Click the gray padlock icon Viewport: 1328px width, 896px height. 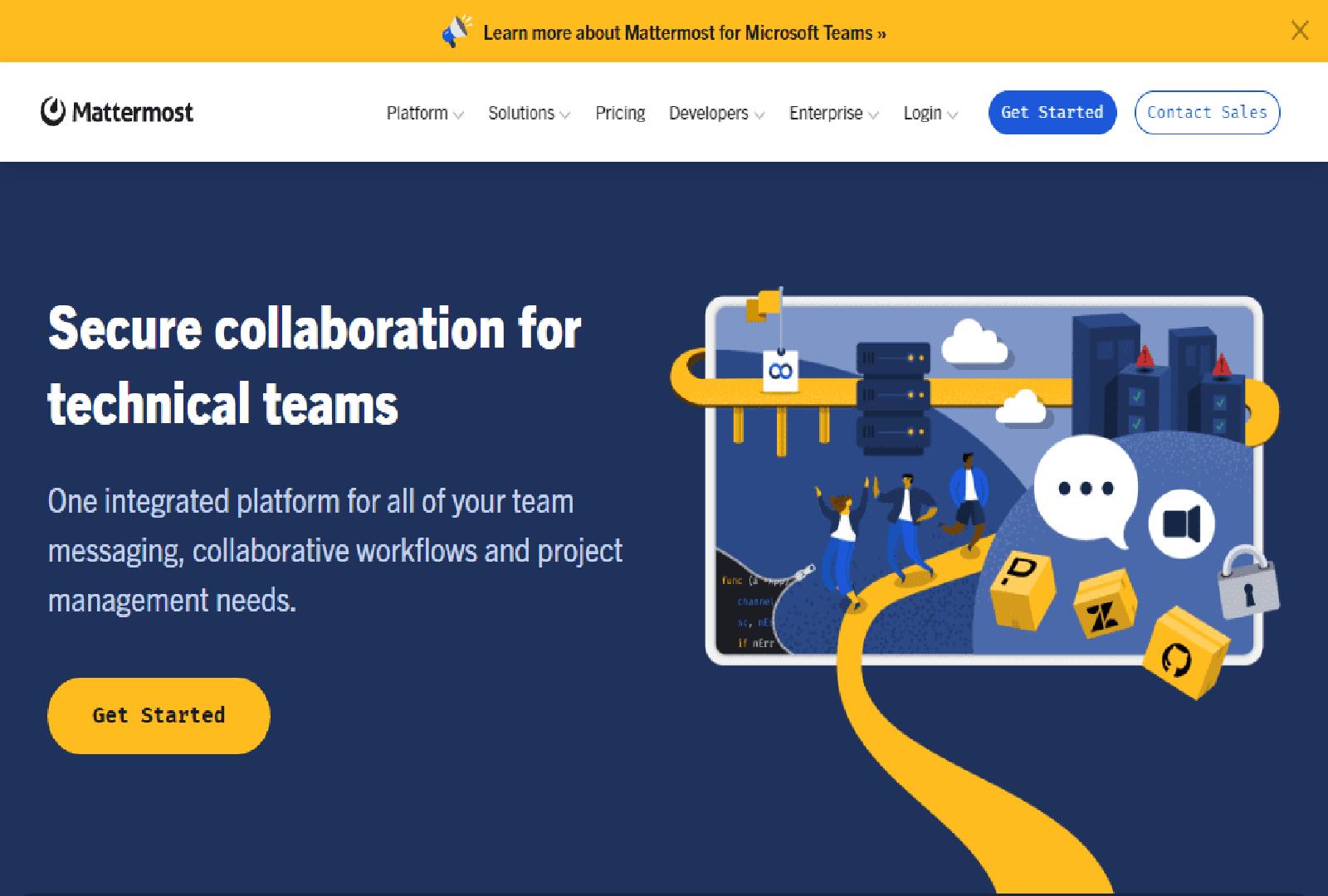[1247, 583]
